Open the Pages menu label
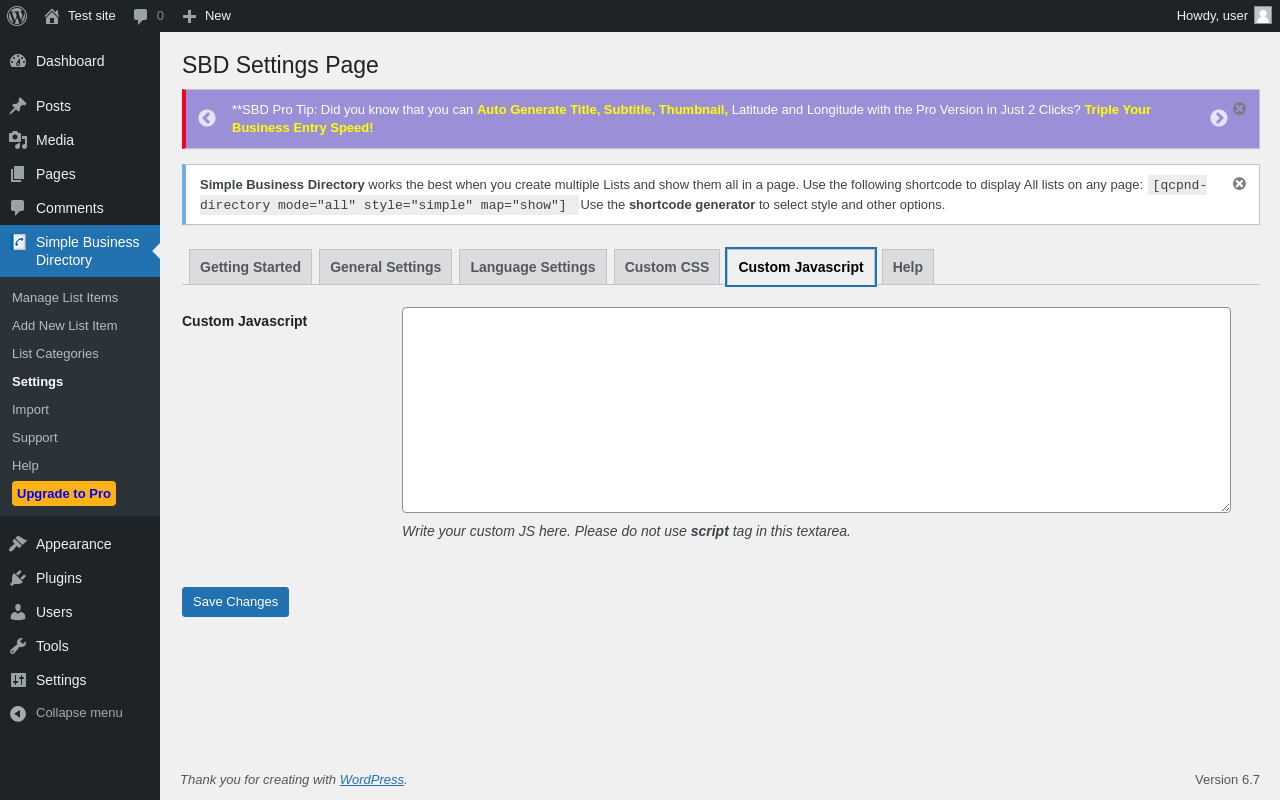 56,174
